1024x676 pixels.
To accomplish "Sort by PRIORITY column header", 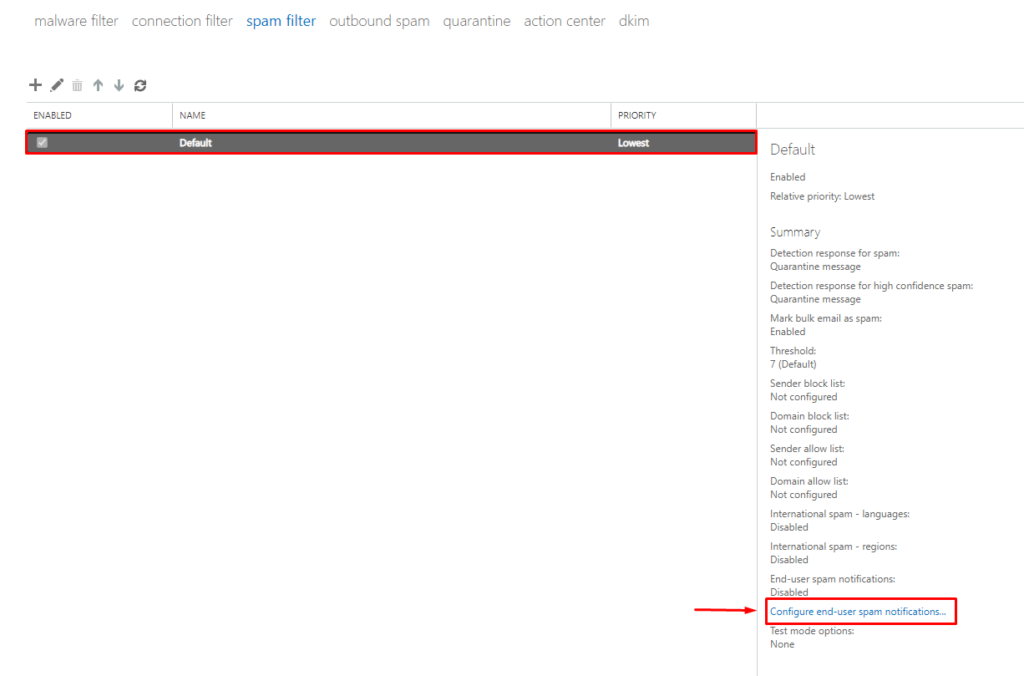I will (x=637, y=116).
